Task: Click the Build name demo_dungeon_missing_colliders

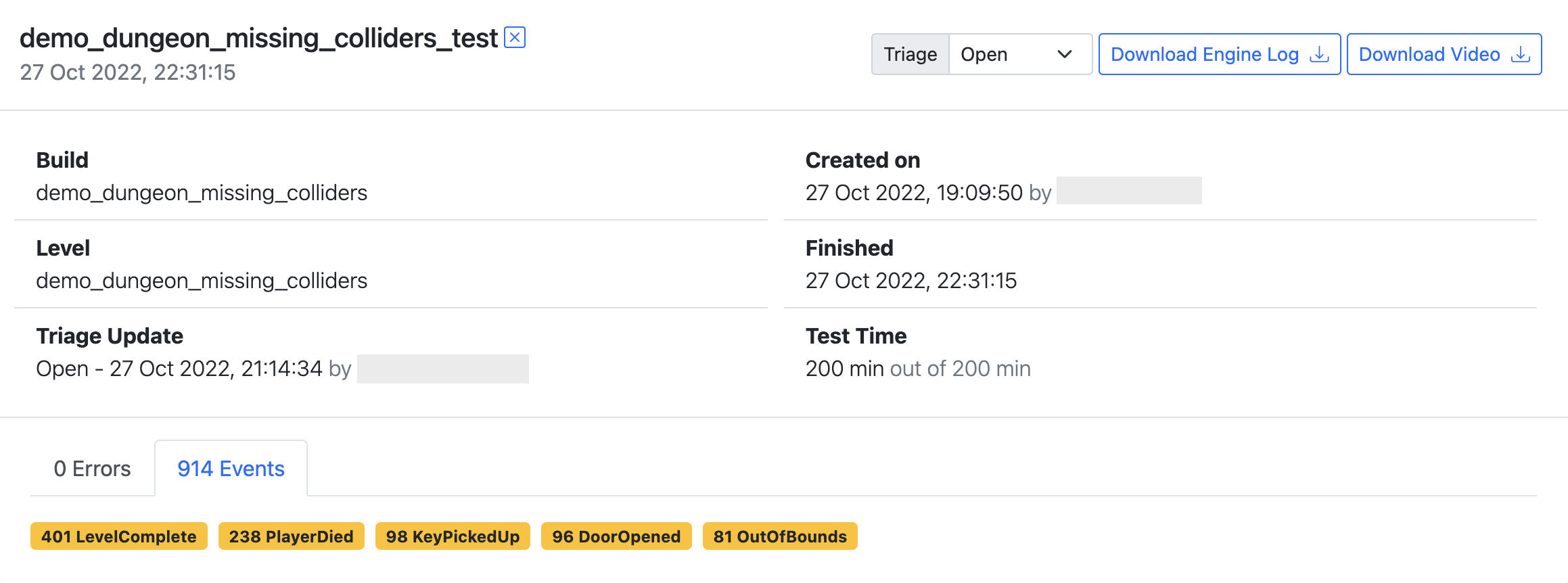Action: tap(202, 193)
